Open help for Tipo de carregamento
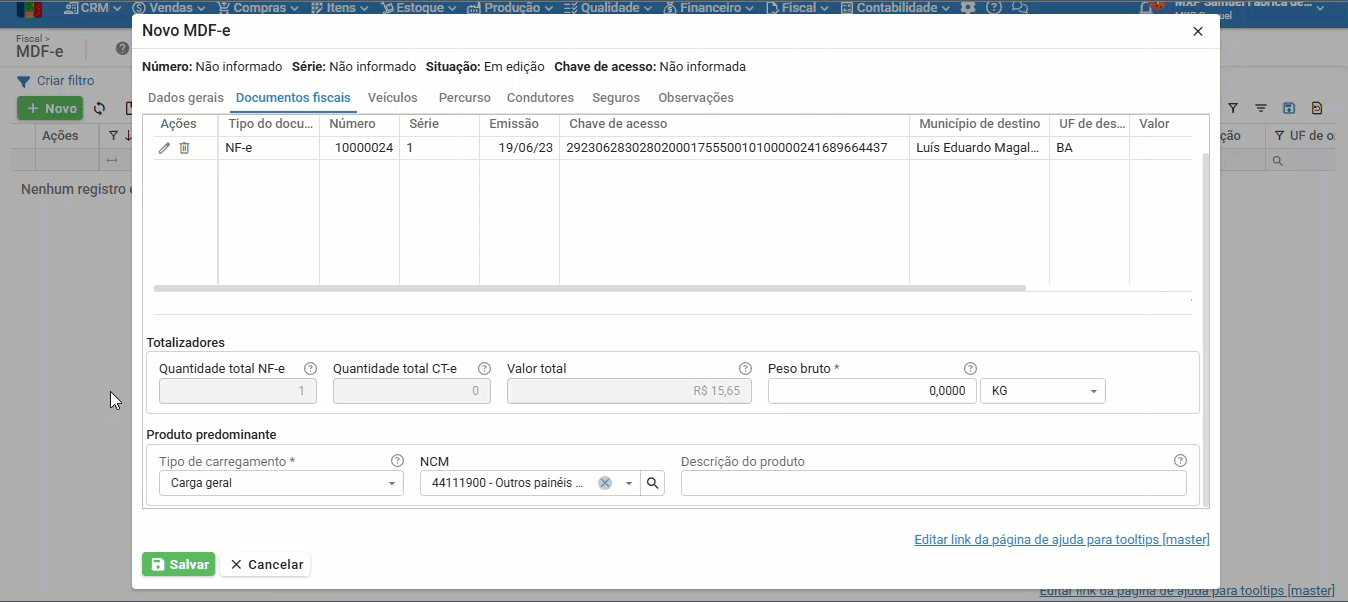This screenshot has height=602, width=1348. tap(397, 461)
